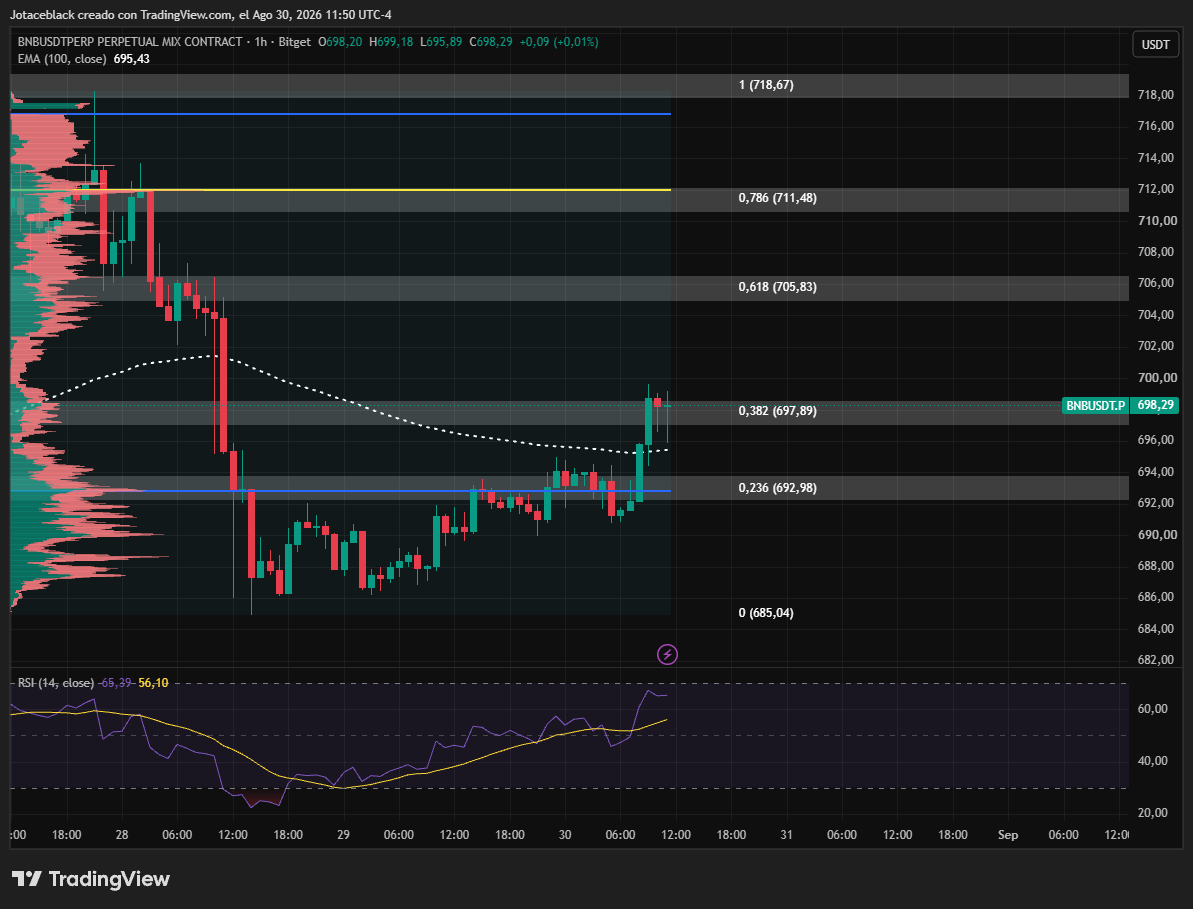Click the BNBUSDT.P green symbol tag
Viewport: 1193px width, 909px height.
[x=1095, y=405]
